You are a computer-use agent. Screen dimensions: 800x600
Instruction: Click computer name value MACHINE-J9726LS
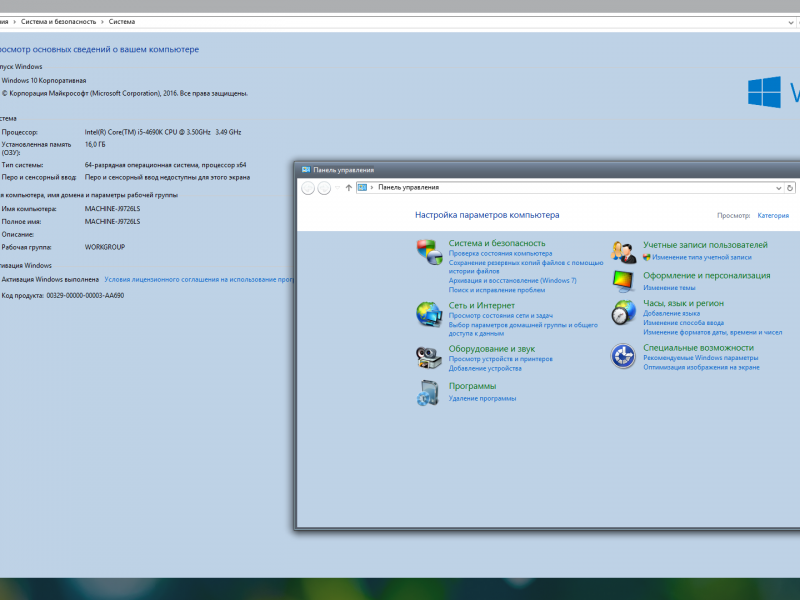tap(112, 209)
